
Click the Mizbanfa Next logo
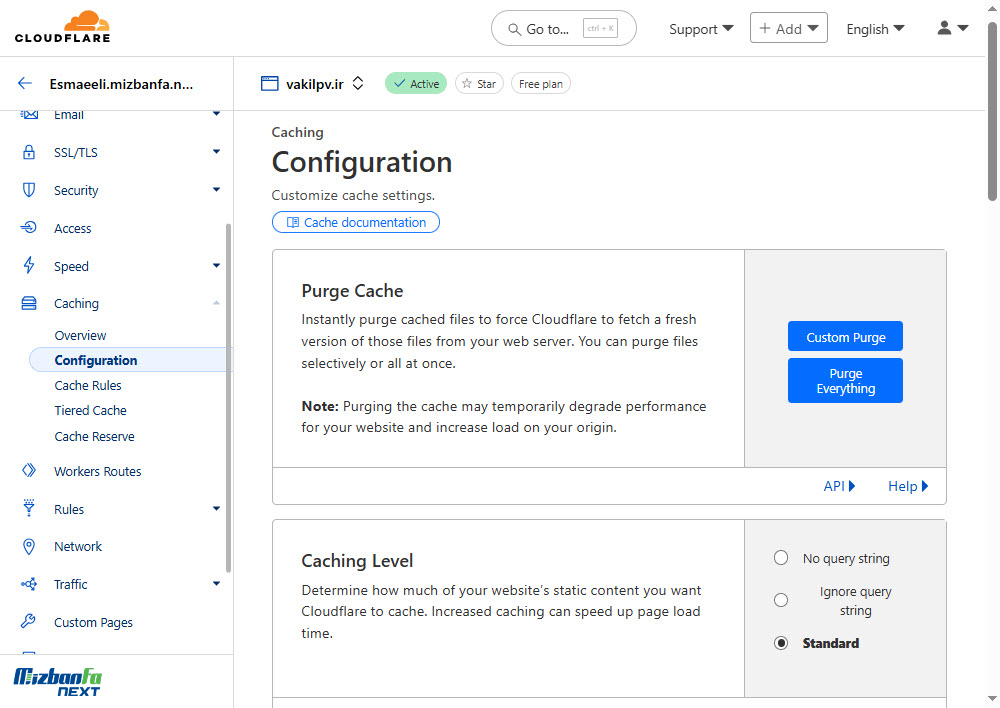[x=57, y=682]
